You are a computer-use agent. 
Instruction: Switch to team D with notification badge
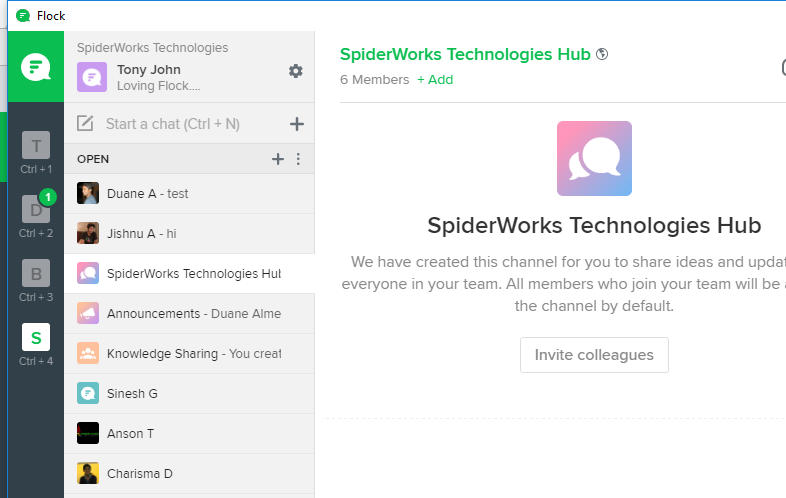(35, 210)
